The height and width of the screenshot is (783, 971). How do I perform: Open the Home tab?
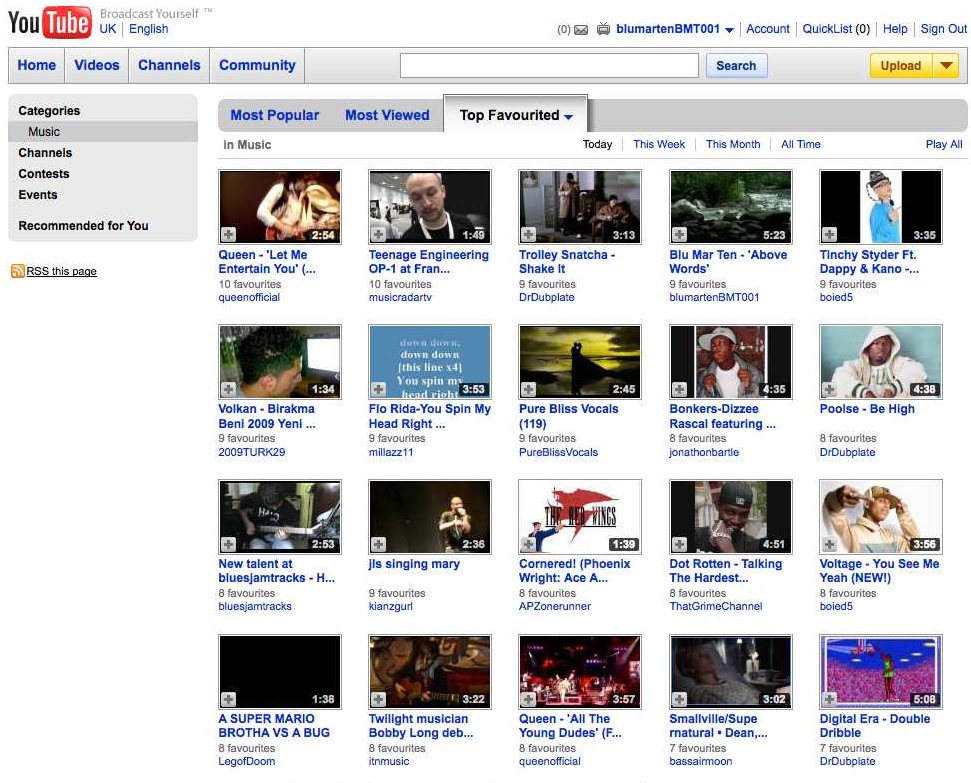[x=37, y=65]
